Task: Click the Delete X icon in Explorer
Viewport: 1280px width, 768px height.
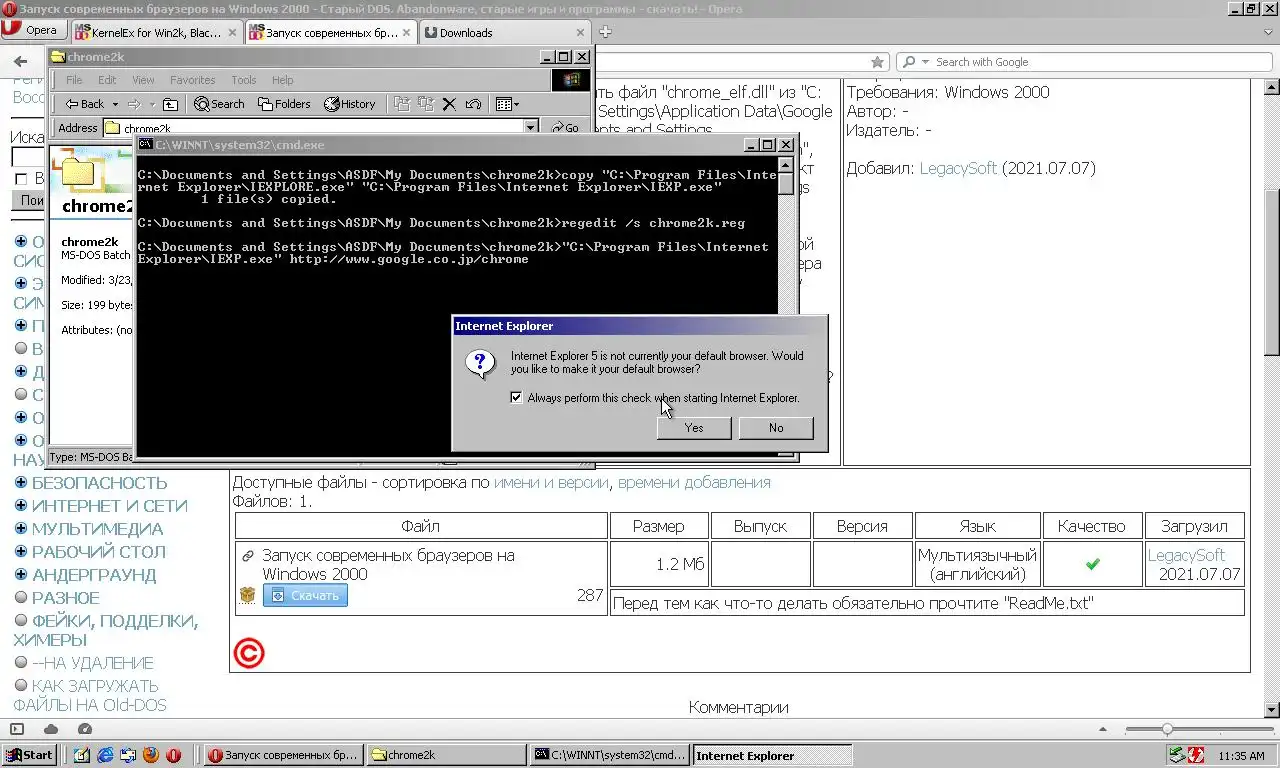Action: pyautogui.click(x=449, y=104)
